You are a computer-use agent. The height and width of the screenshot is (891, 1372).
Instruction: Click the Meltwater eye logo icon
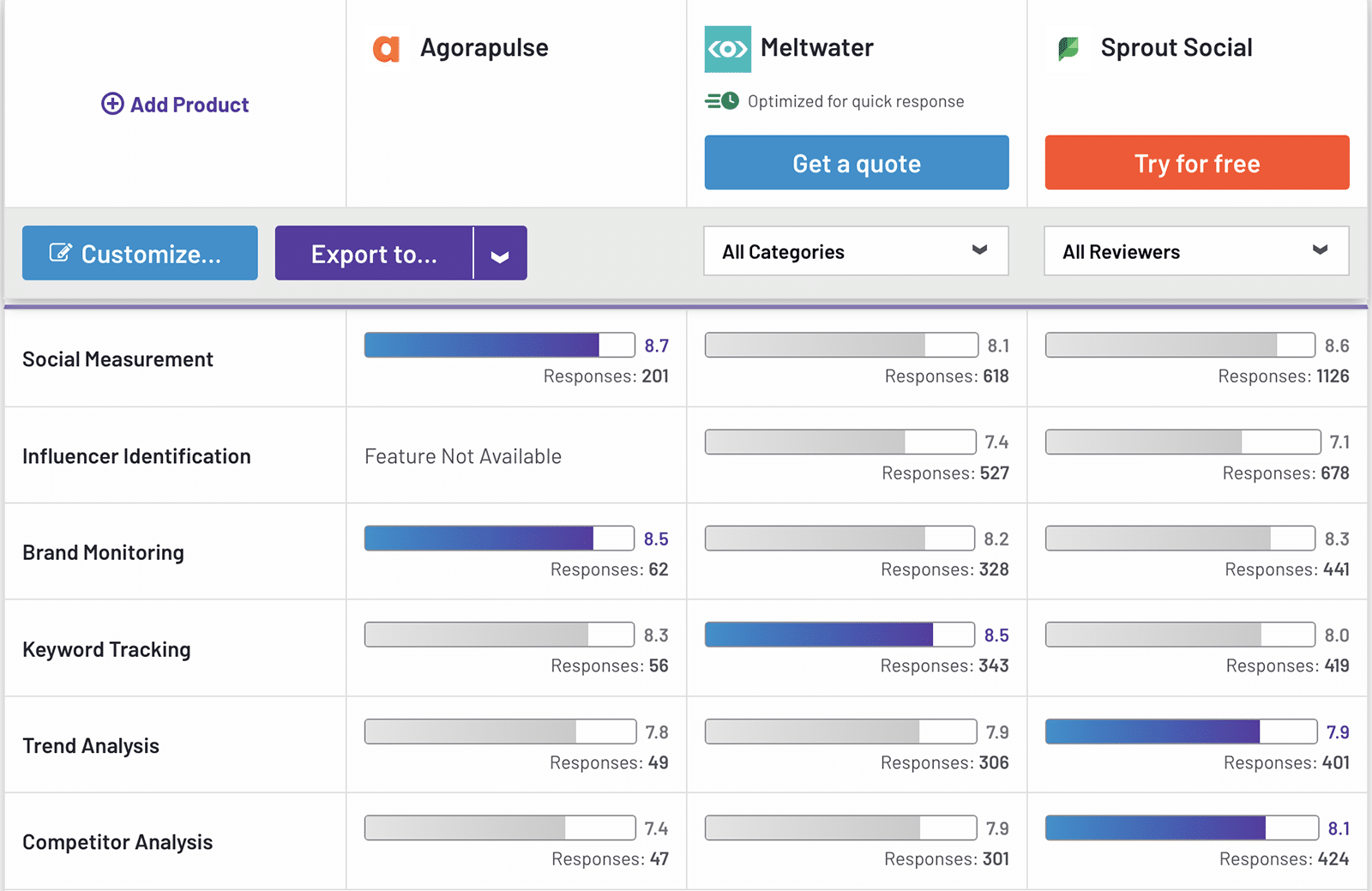click(x=727, y=49)
